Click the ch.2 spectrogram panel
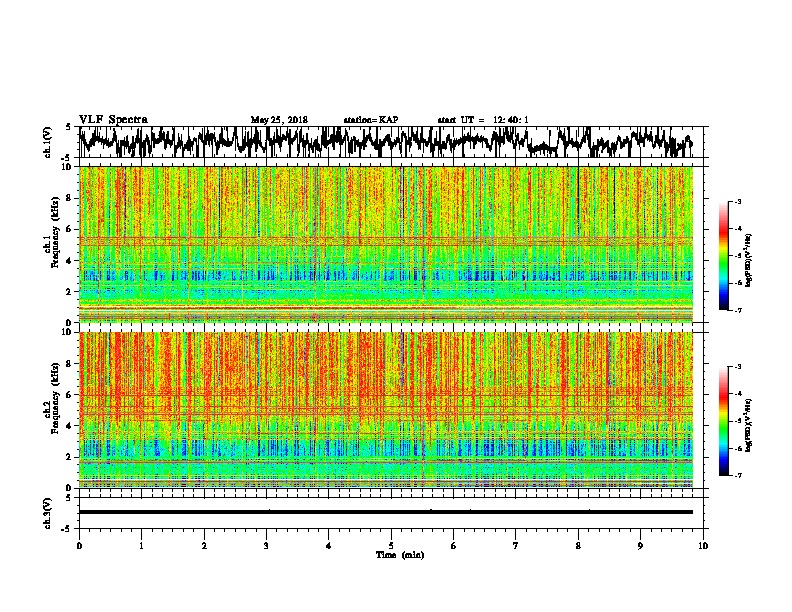792x612 pixels. click(386, 410)
